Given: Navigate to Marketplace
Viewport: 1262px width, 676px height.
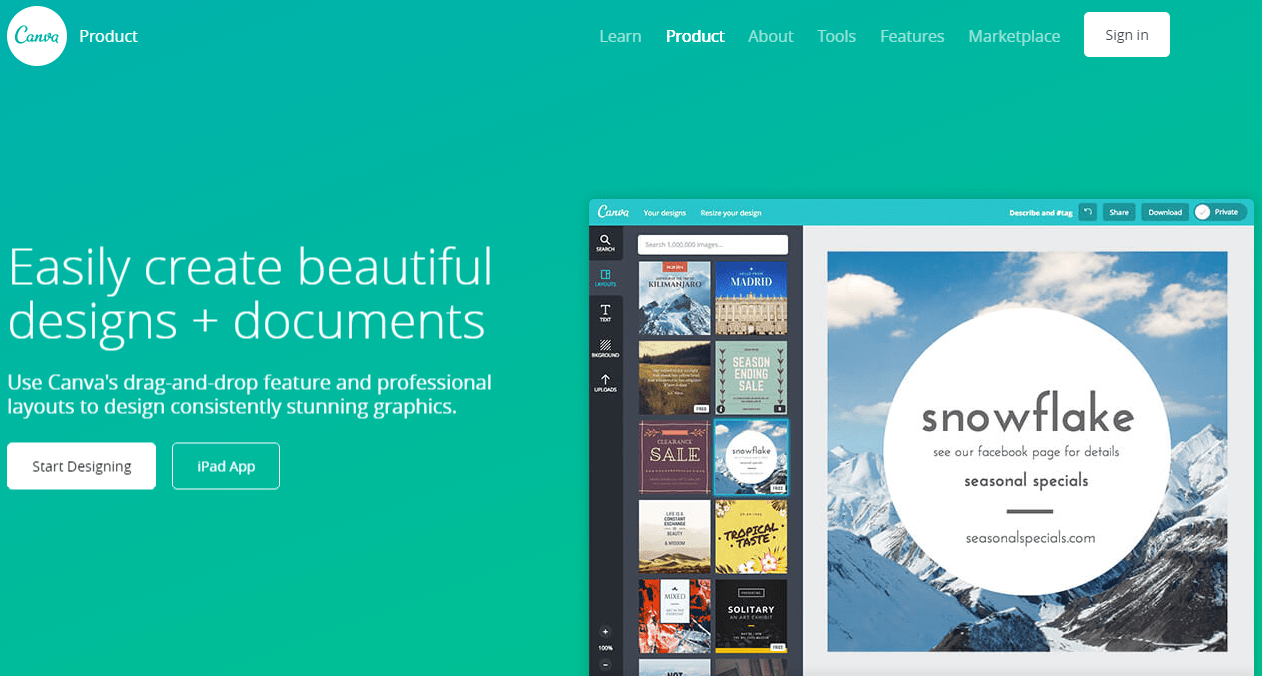Looking at the screenshot, I should [x=1013, y=36].
